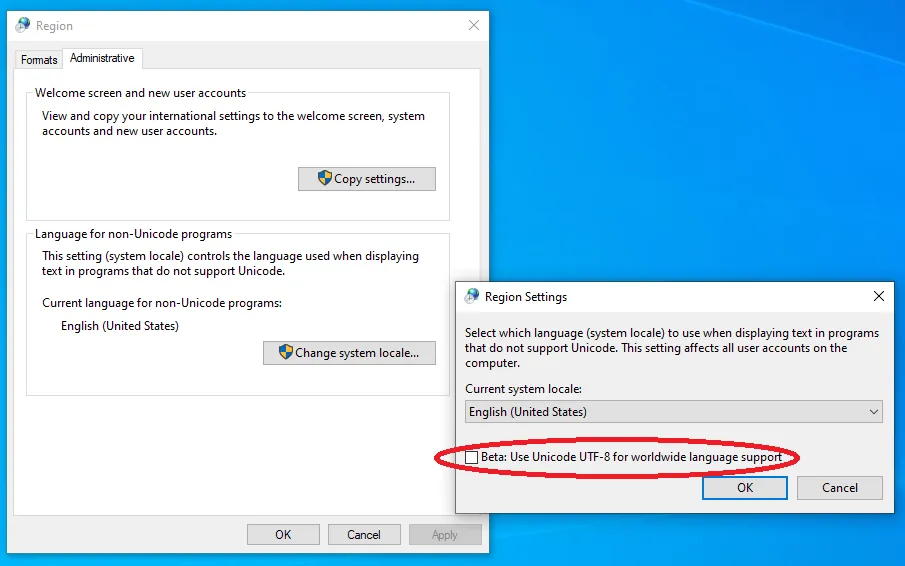Click 'Current language for non-Unicode programs:' label
This screenshot has width=905, height=566.
tap(162, 303)
